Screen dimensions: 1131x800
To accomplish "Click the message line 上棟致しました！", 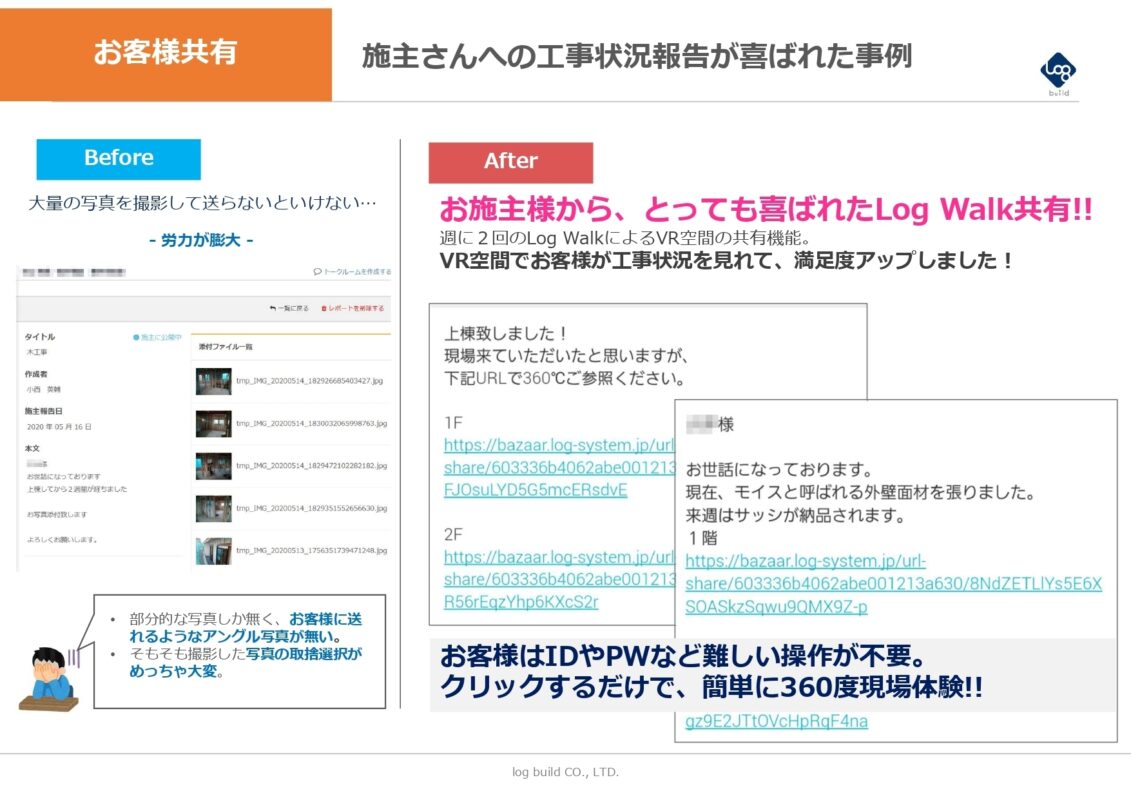I will click(507, 333).
